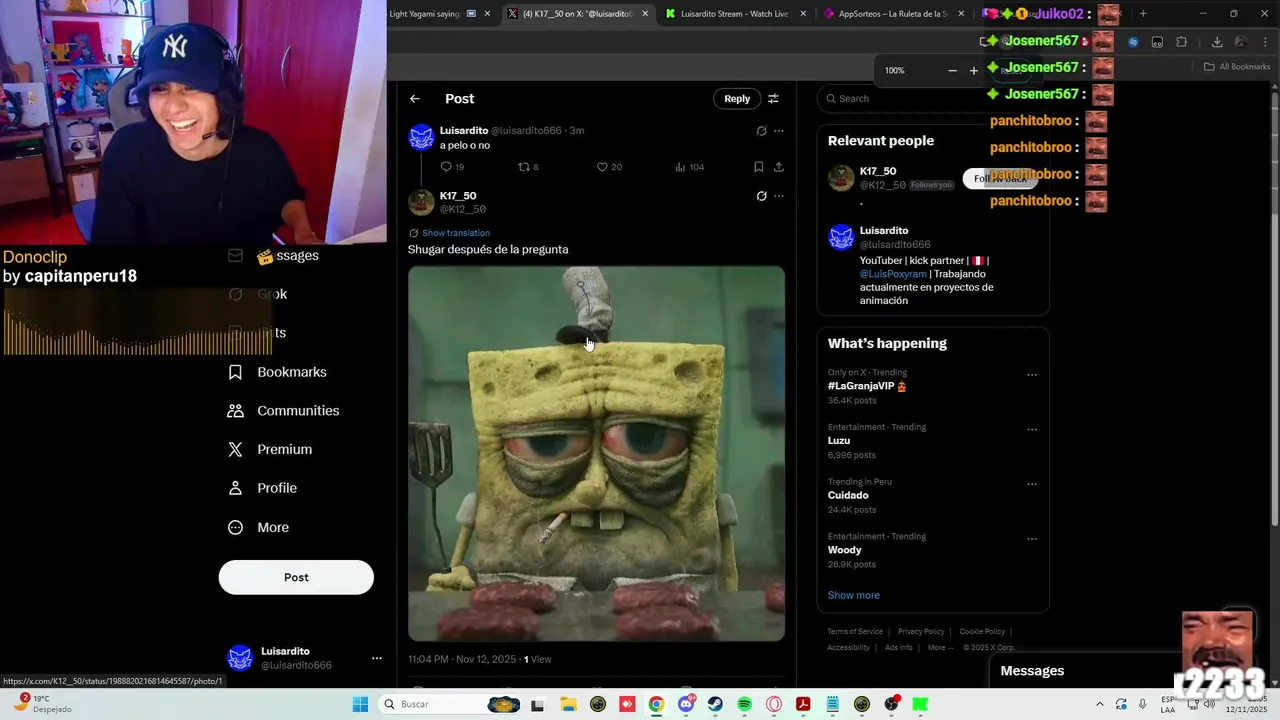Open Chrome downloads icon

pyautogui.click(x=1217, y=42)
